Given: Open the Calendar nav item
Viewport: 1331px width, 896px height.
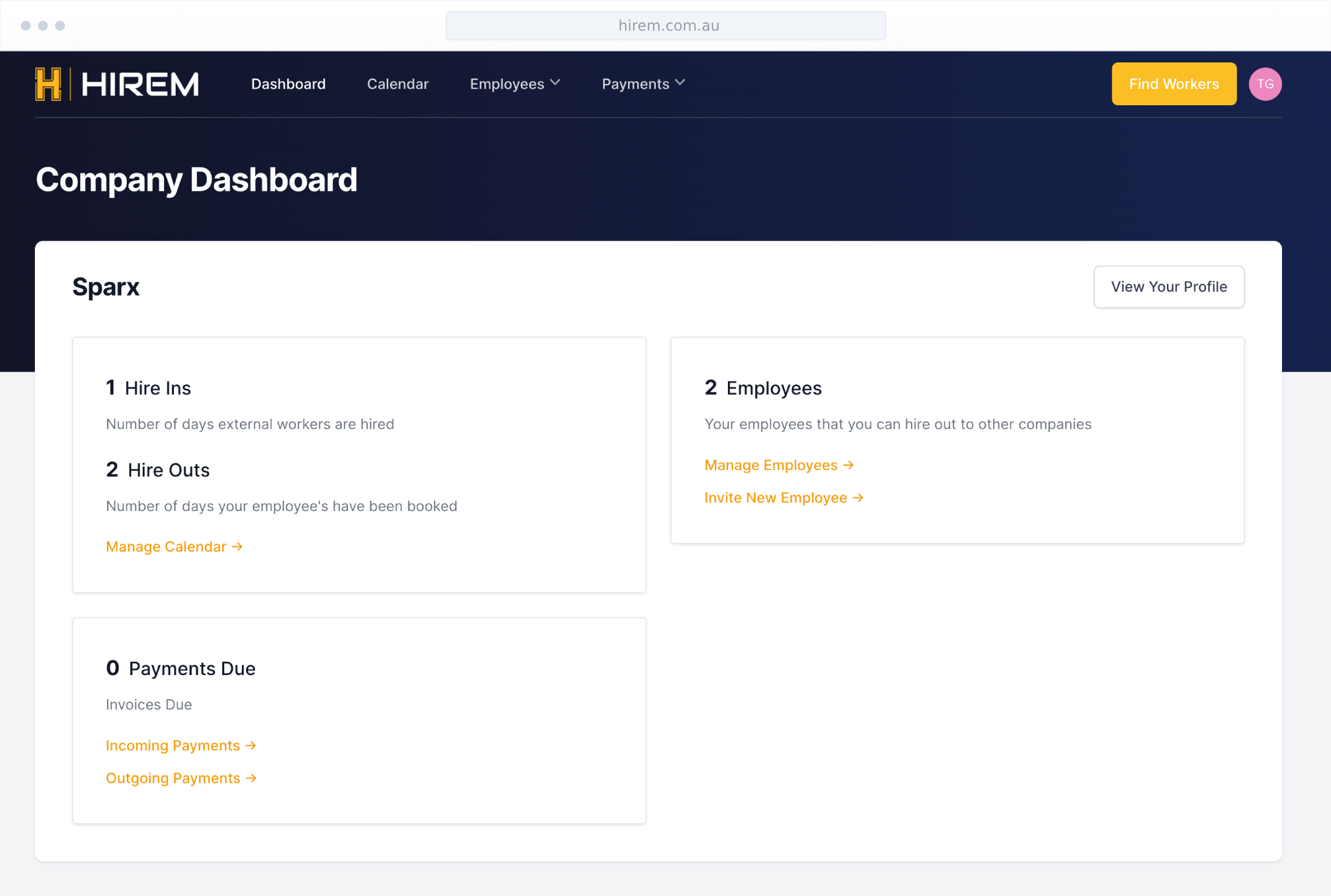Looking at the screenshot, I should pyautogui.click(x=398, y=84).
